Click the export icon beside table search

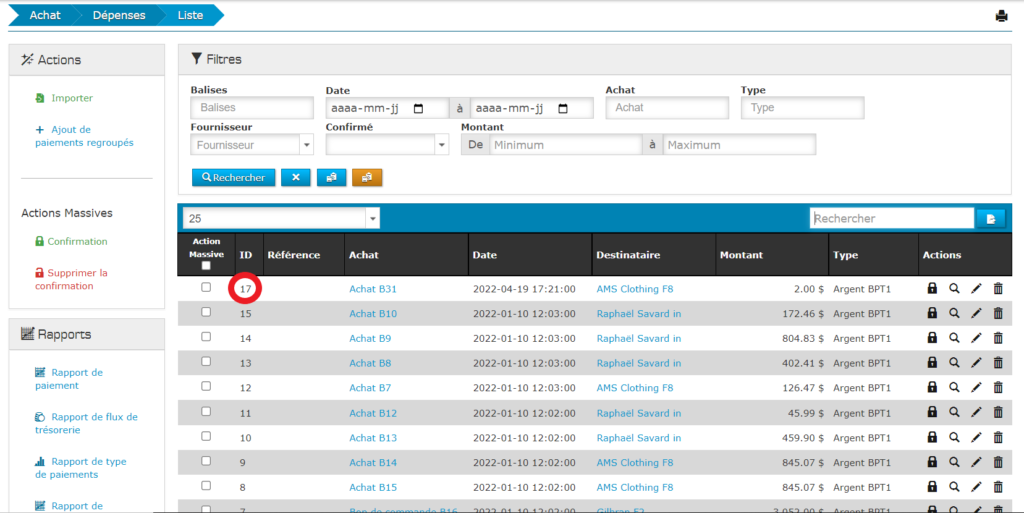point(991,218)
